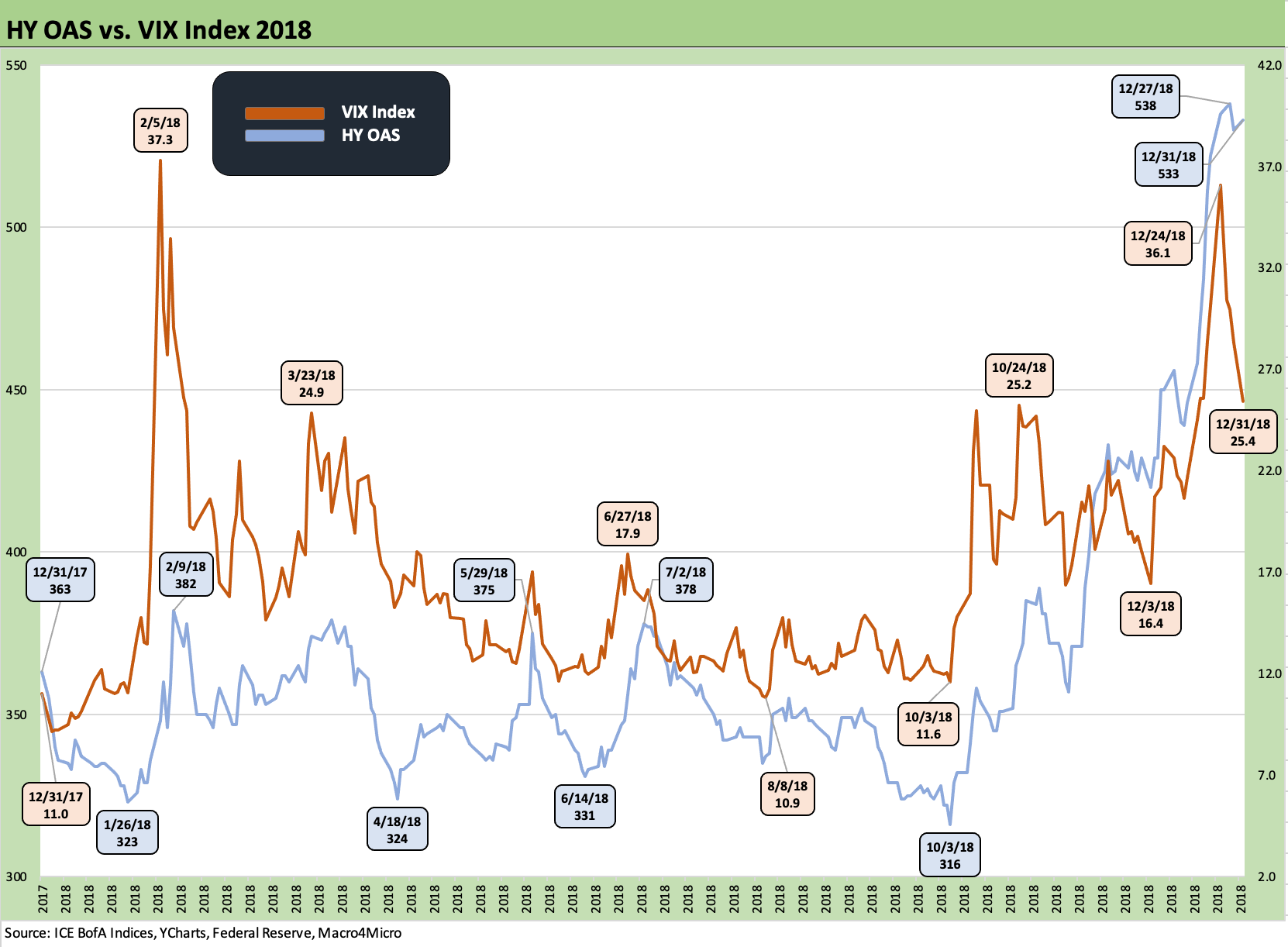Click the HY OAS line low point at October 2018

pyautogui.click(x=950, y=824)
